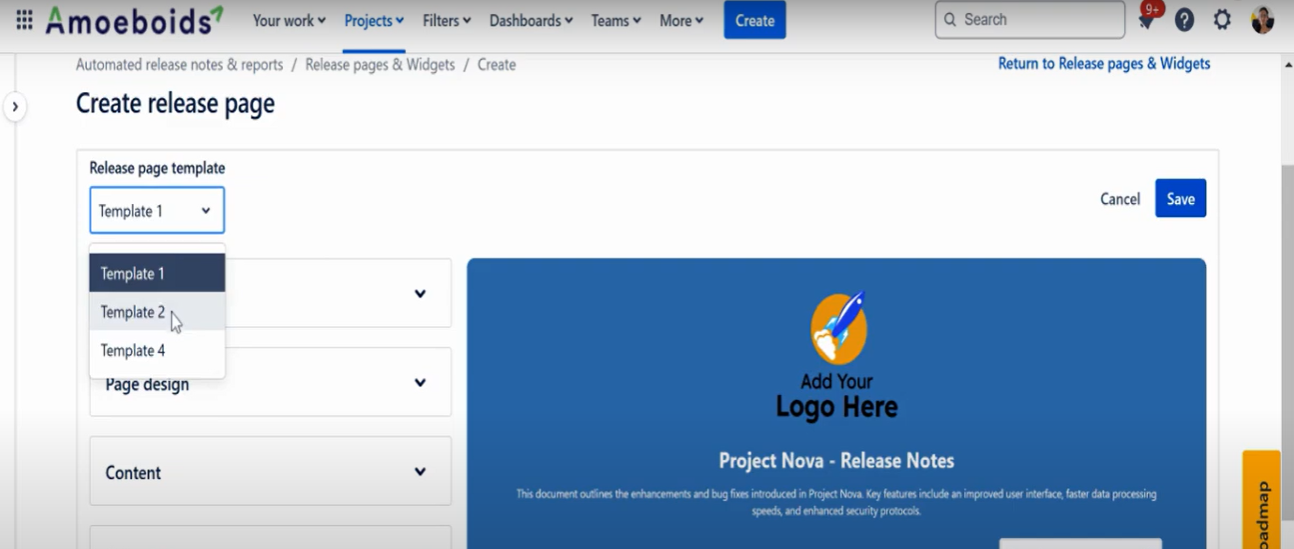
Task: Click the Create release page heading
Action: pyautogui.click(x=175, y=104)
